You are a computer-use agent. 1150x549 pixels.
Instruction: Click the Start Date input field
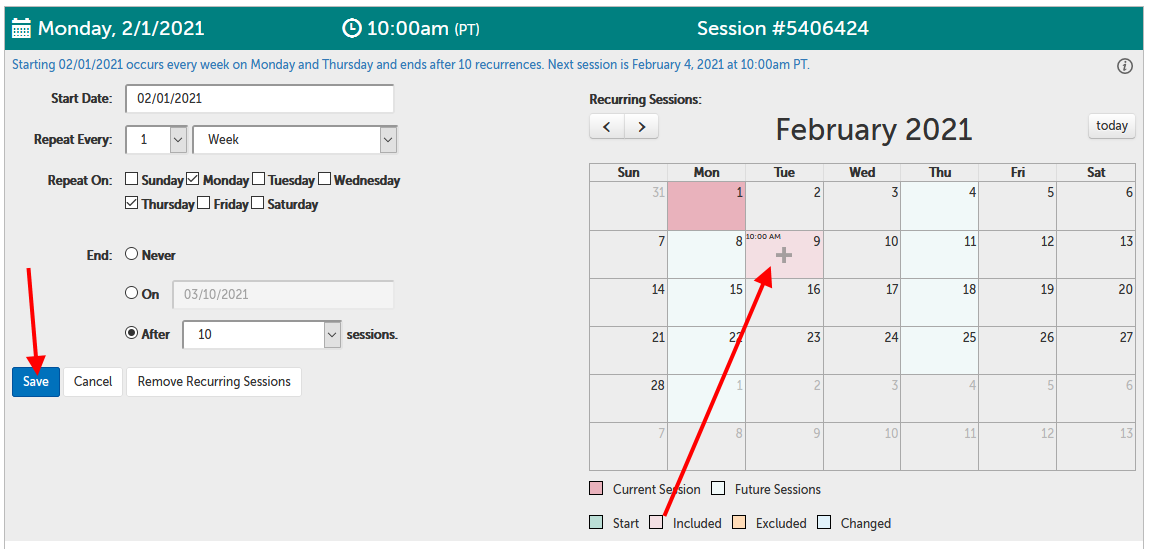coord(259,99)
